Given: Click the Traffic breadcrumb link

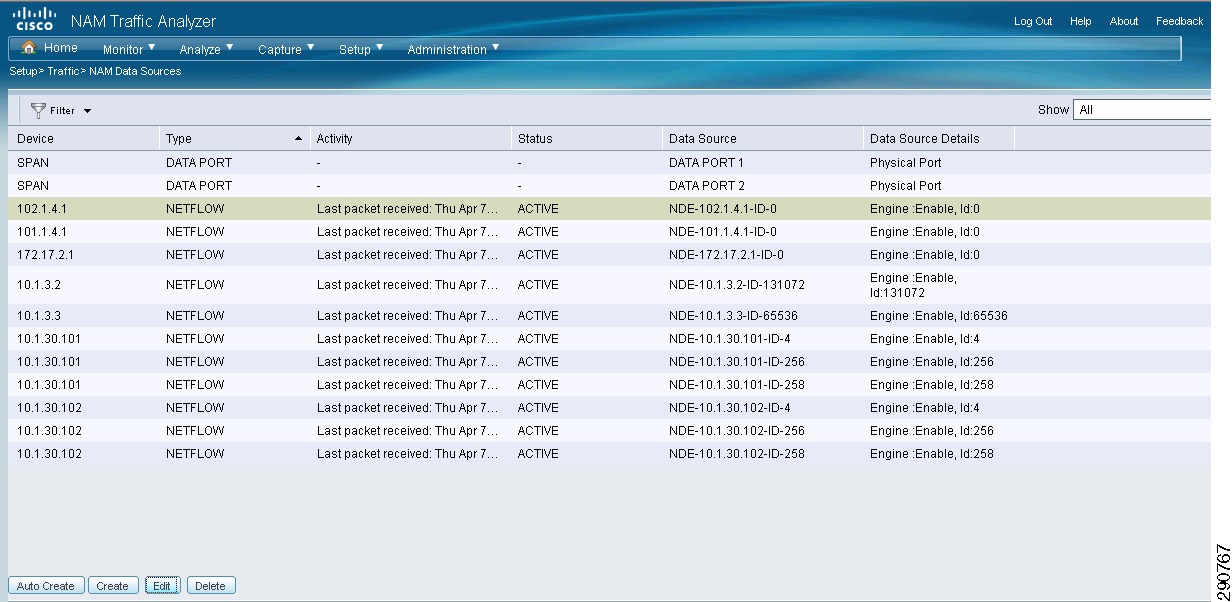Looking at the screenshot, I should pyautogui.click(x=62, y=72).
